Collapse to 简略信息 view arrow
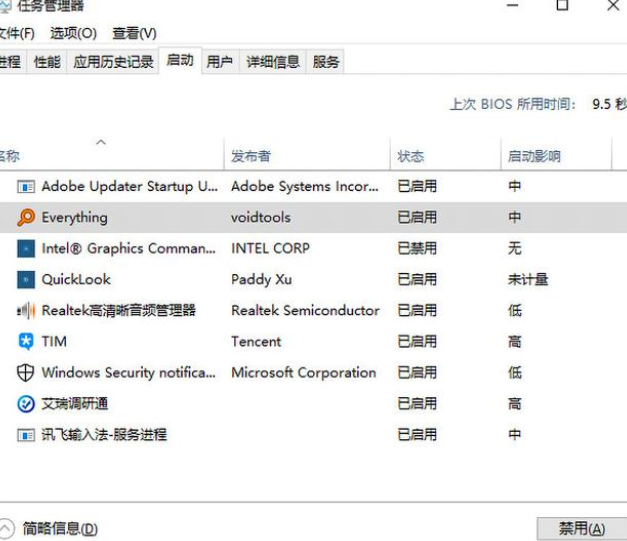The width and height of the screenshot is (627, 541). pos(7,528)
